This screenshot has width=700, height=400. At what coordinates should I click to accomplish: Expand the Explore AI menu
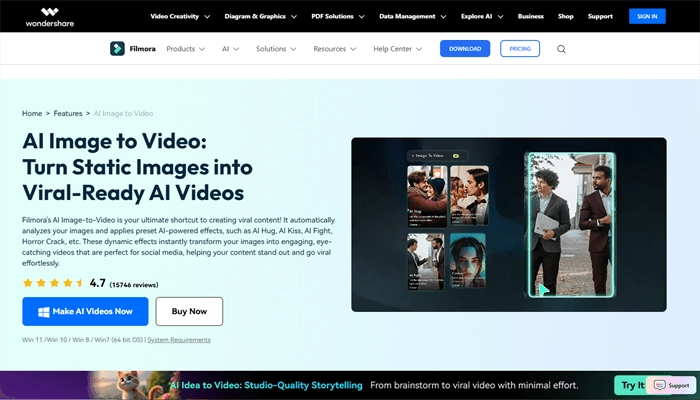pos(482,17)
